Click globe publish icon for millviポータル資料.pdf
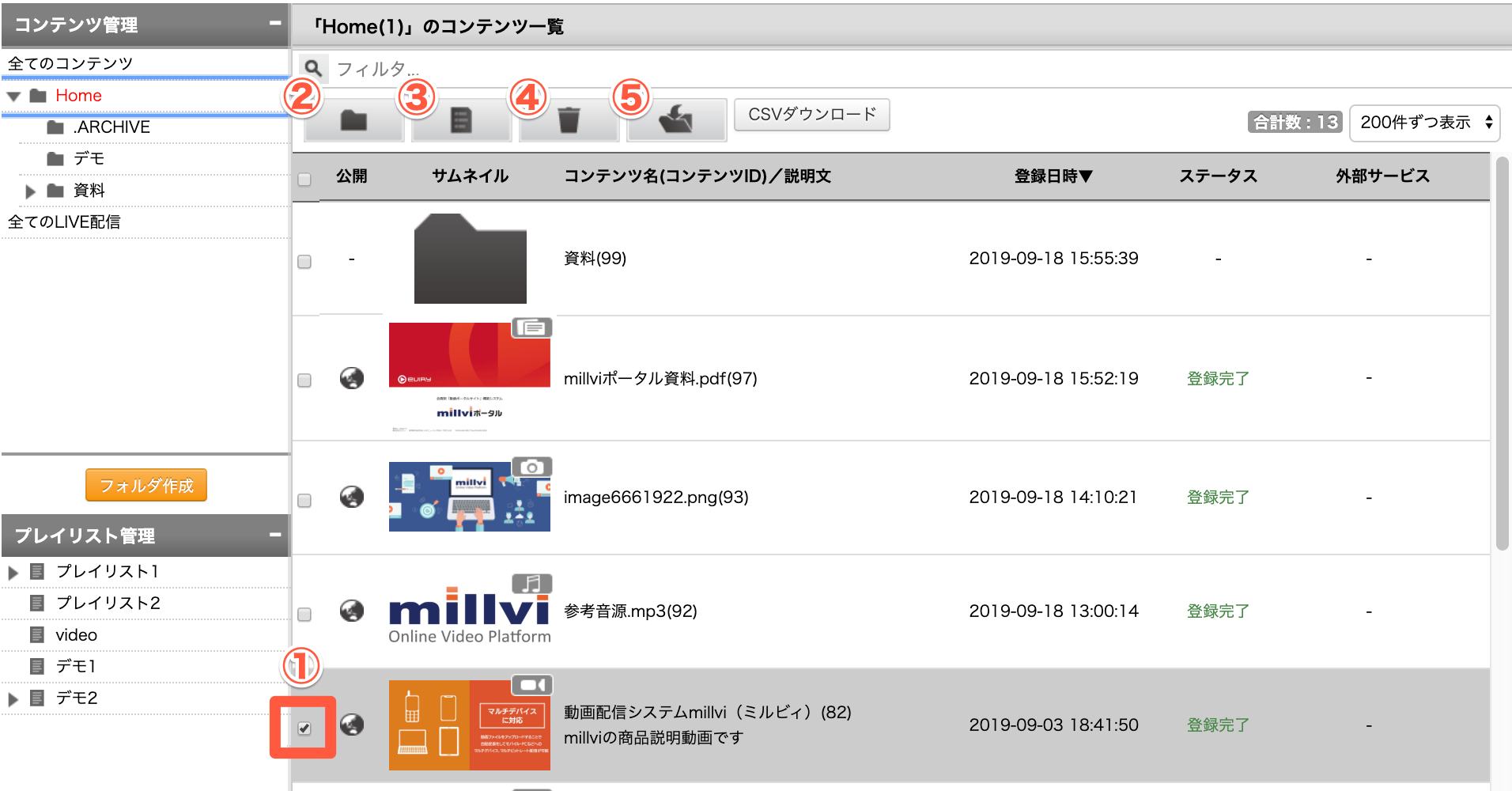 coord(352,378)
